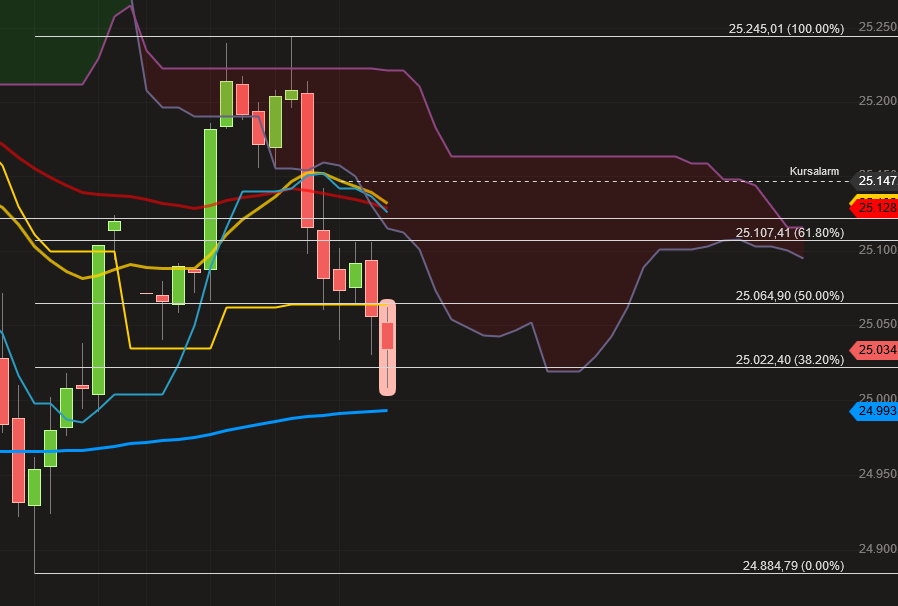The width and height of the screenshot is (898, 606).
Task: Click the 25.107,41 (61.80%) retracement label
Action: tap(790, 232)
